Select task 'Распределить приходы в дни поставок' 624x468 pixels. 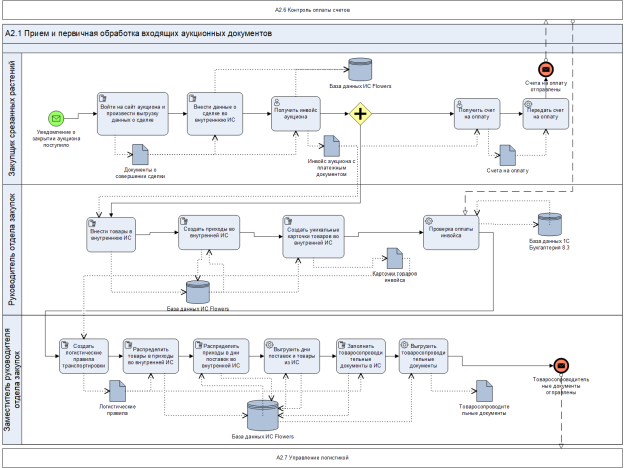coord(221,356)
